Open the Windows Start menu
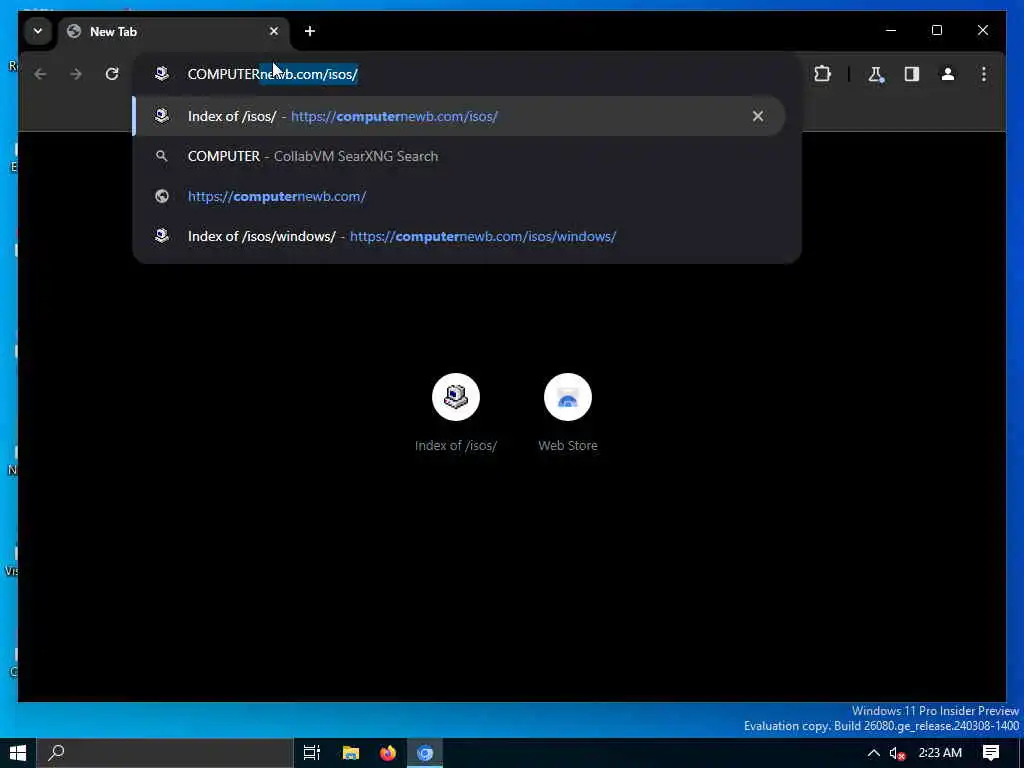The width and height of the screenshot is (1024, 768). [x=18, y=753]
